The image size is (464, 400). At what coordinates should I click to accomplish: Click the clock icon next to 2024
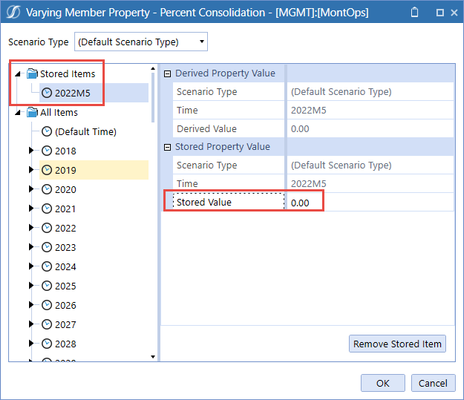tap(47, 267)
